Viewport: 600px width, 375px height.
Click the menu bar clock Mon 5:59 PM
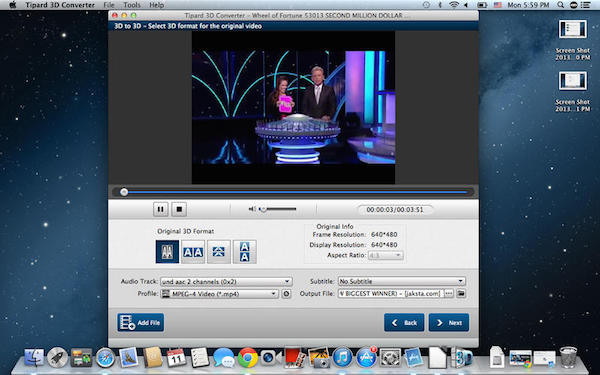528,5
